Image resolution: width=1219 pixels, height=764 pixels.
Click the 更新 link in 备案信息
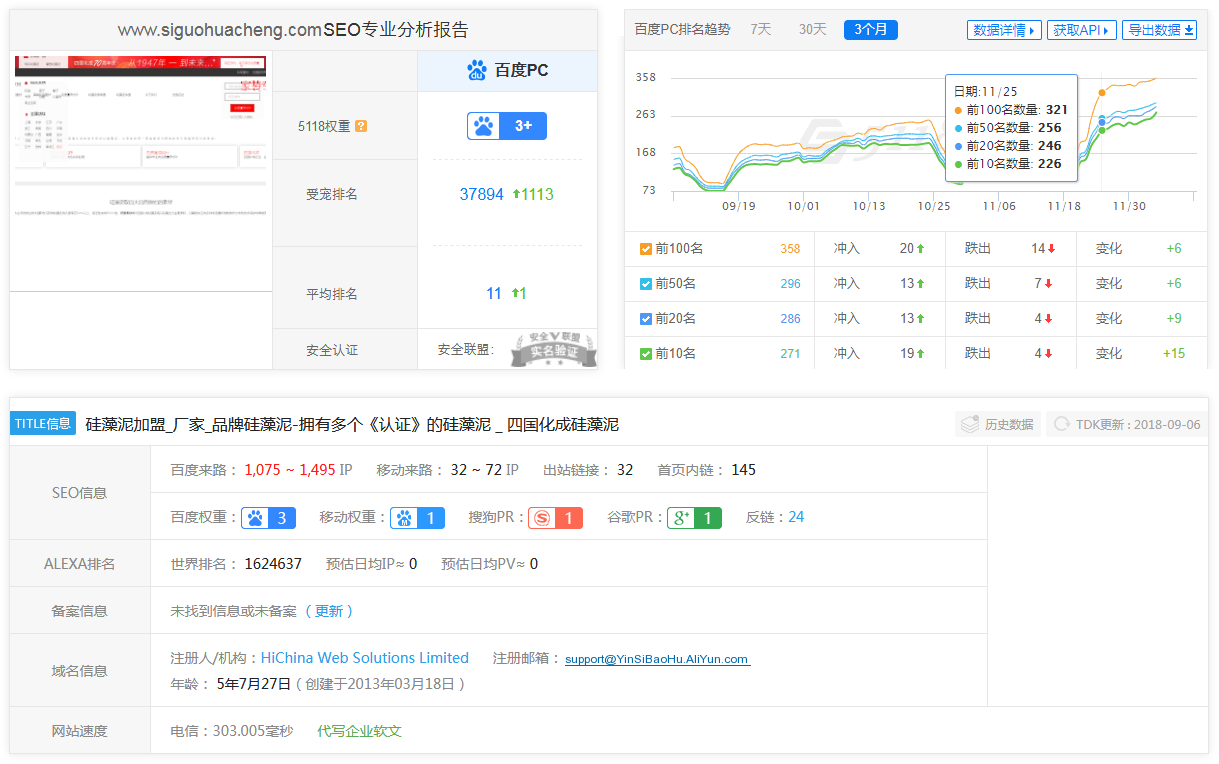pos(329,611)
